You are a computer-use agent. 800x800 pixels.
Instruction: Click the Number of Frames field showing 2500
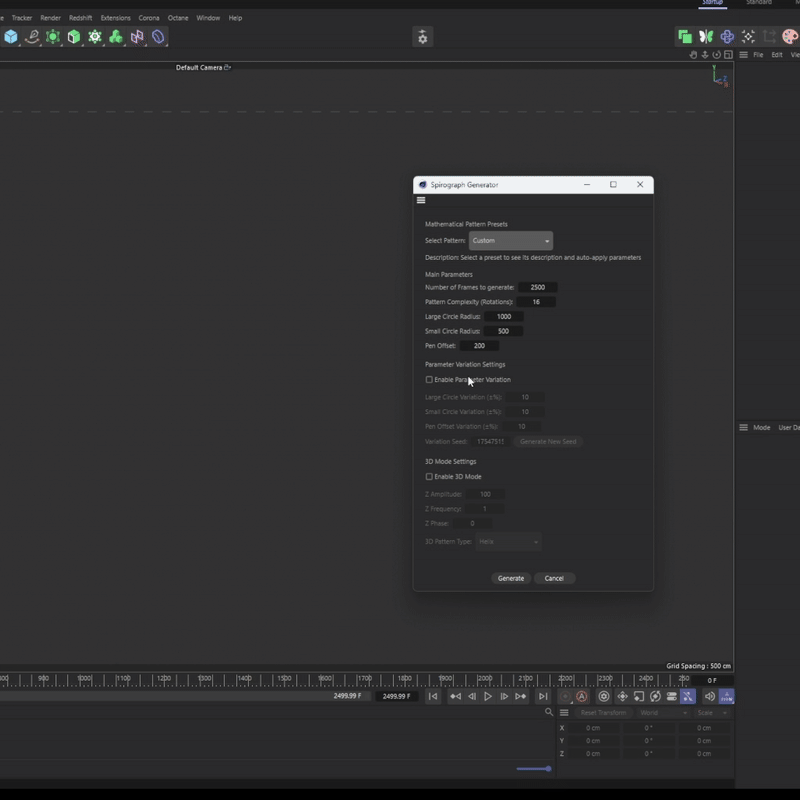coord(538,287)
